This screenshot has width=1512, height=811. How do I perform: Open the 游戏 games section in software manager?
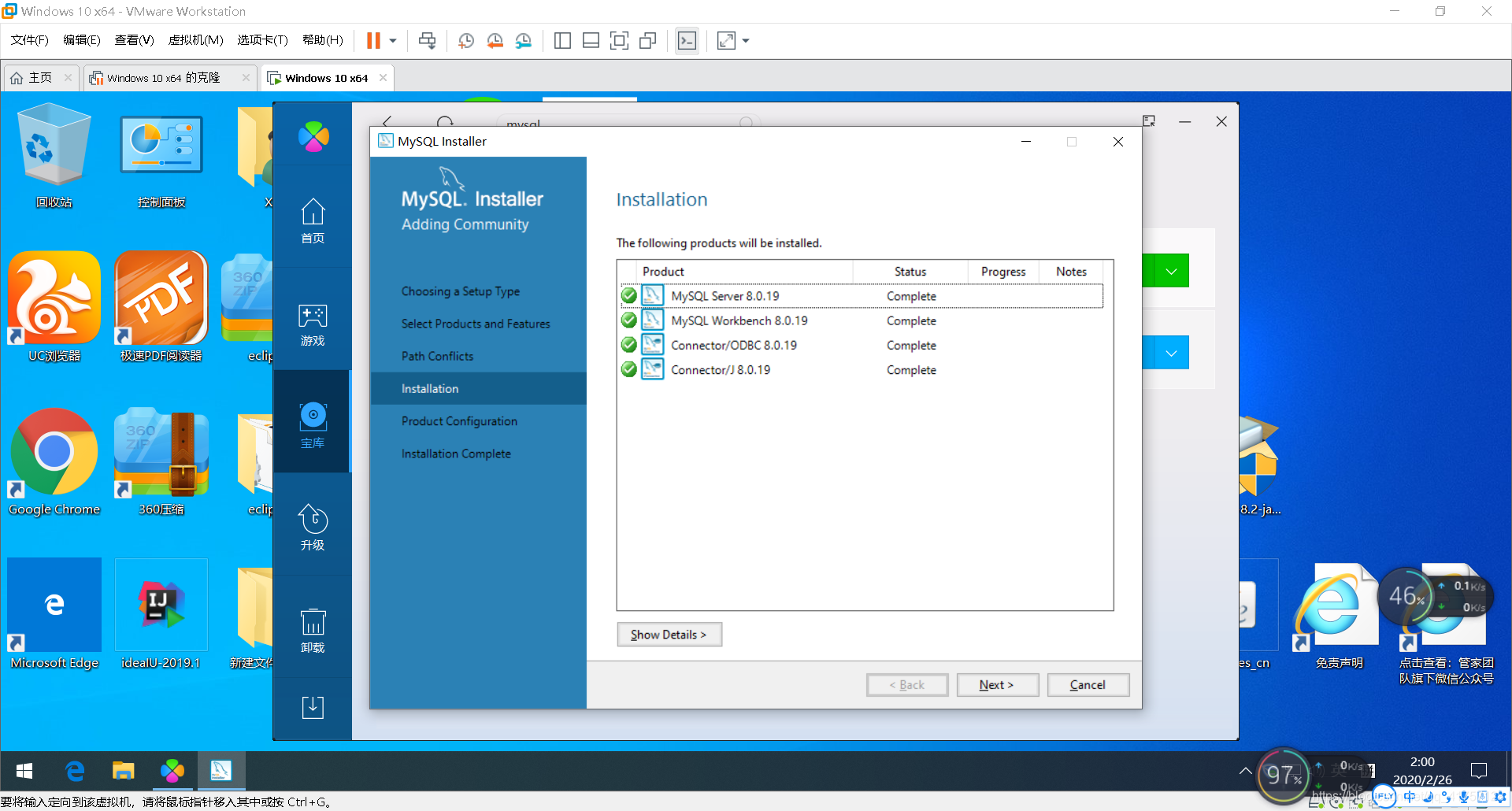click(x=313, y=324)
